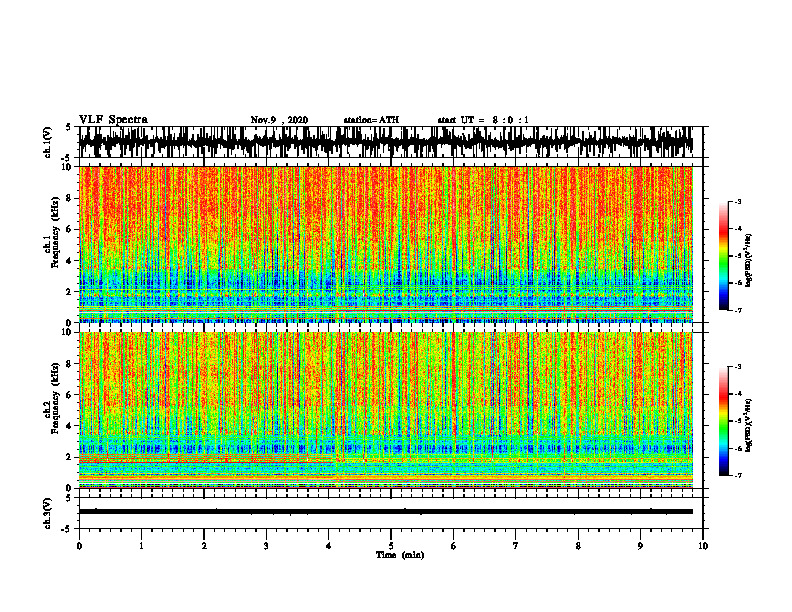The width and height of the screenshot is (792, 612).
Task: Click time axis tick label "3"
Action: 266,546
